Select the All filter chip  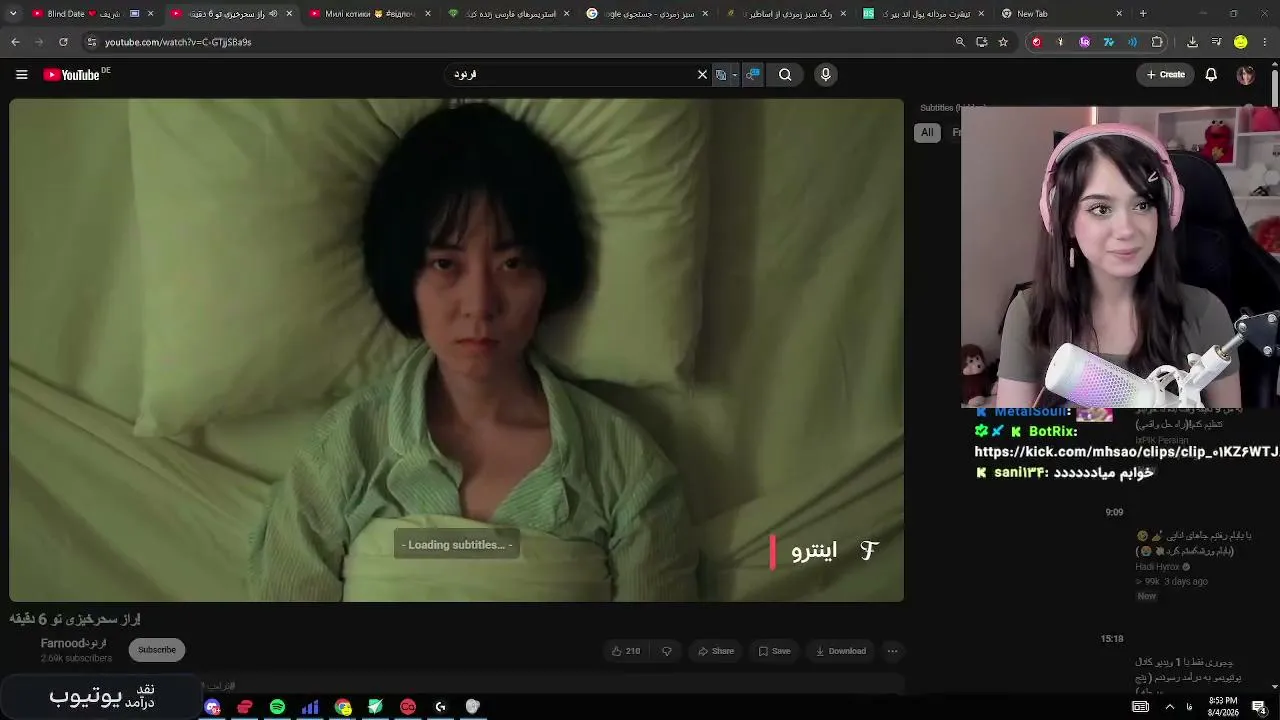[x=927, y=132]
